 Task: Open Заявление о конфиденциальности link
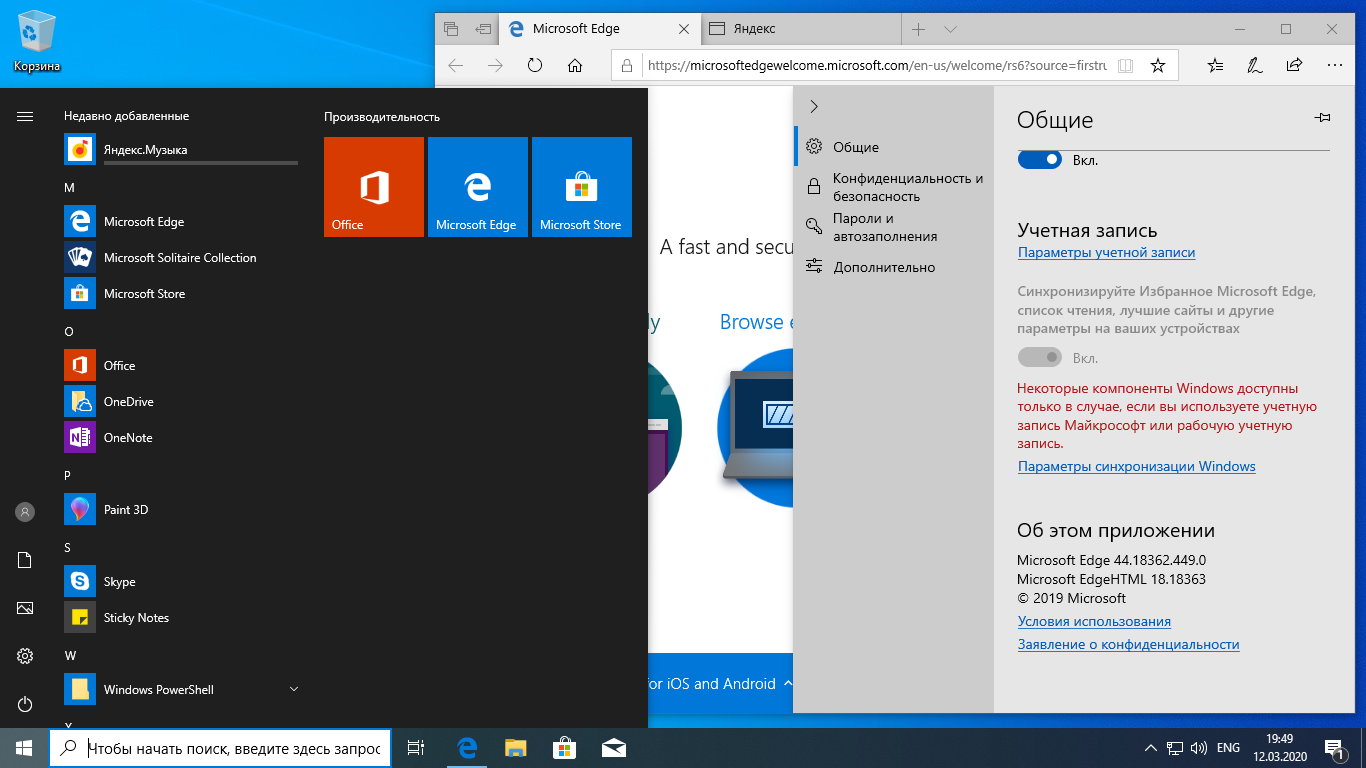pos(1128,645)
